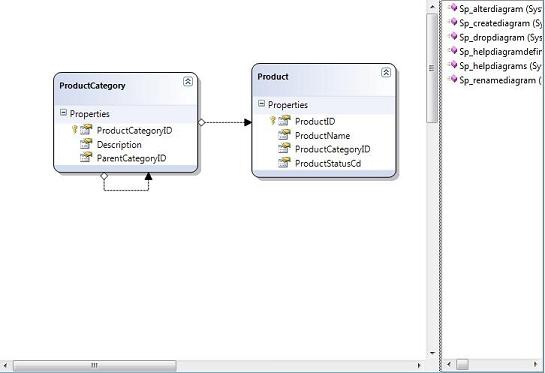Collapse the Product entity with chevron button
This screenshot has height=373, width=545.
pos(386,72)
